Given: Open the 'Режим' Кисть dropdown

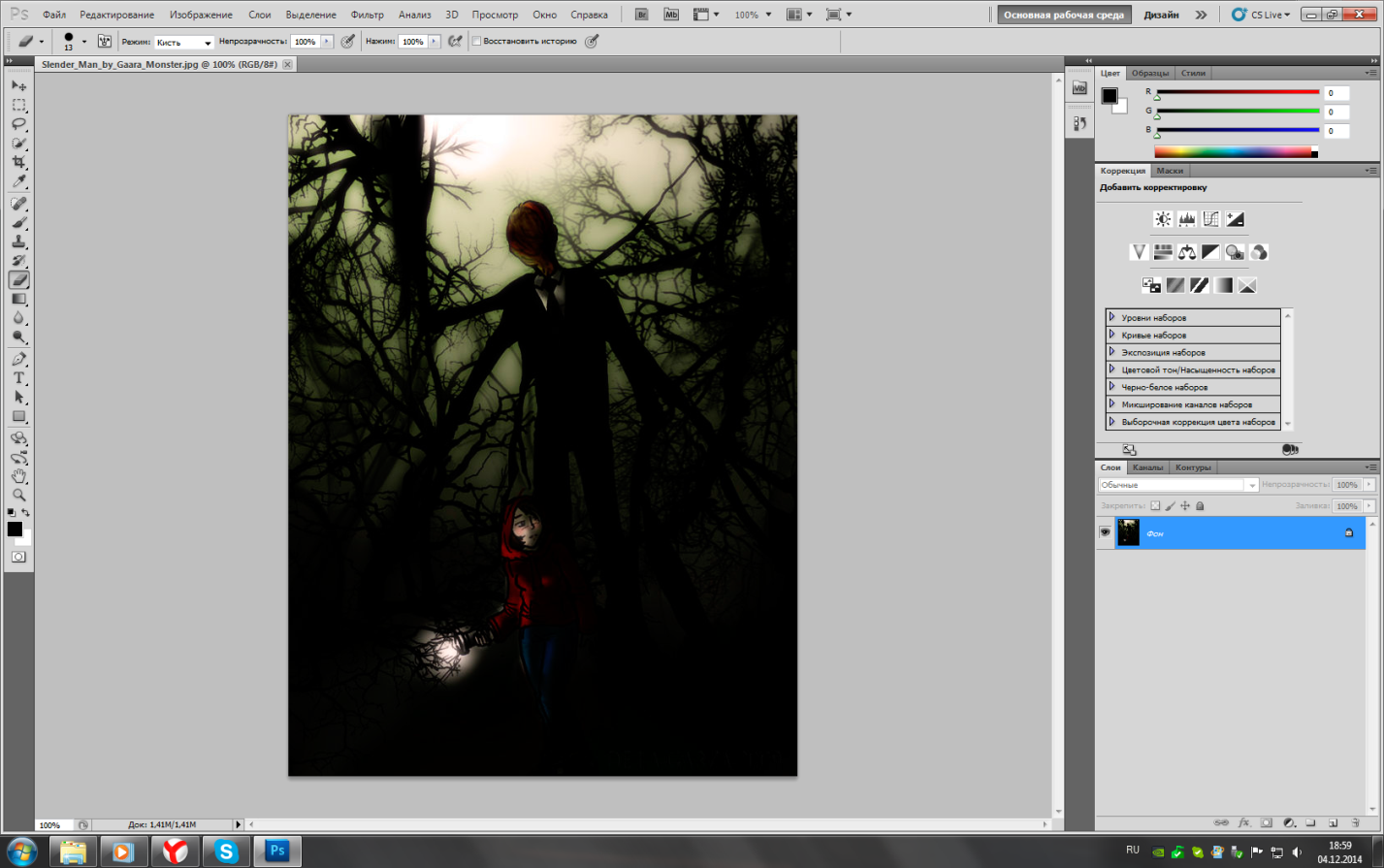Looking at the screenshot, I should coord(184,42).
